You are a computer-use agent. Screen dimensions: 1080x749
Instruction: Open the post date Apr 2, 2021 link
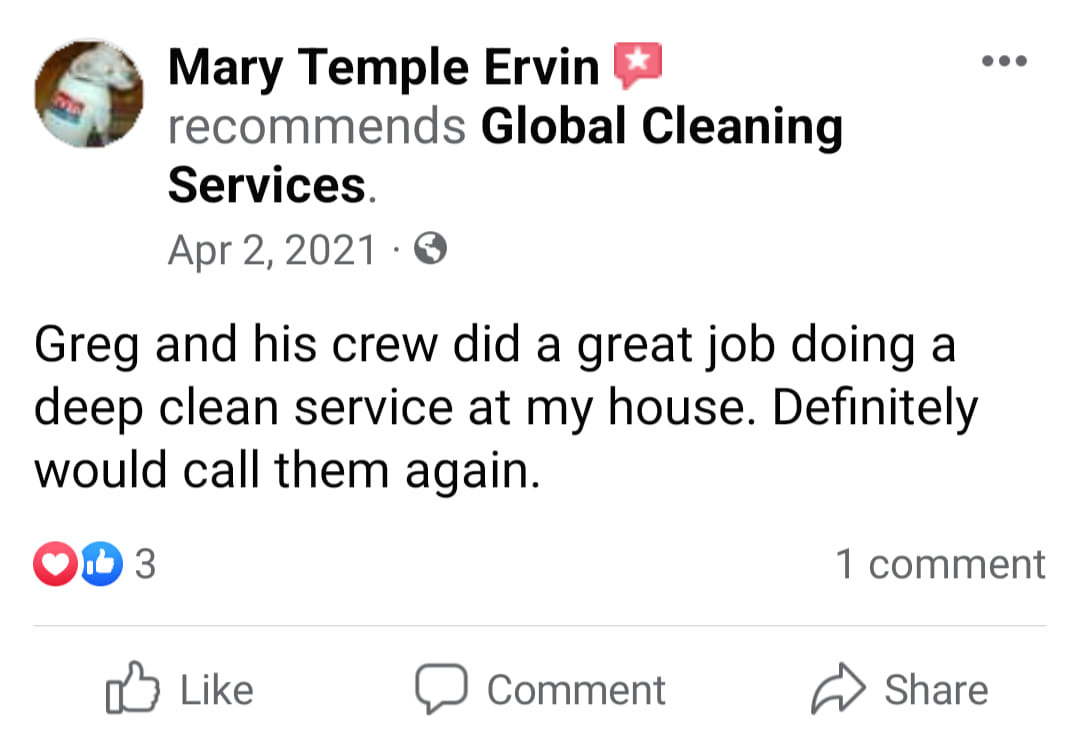click(x=270, y=249)
